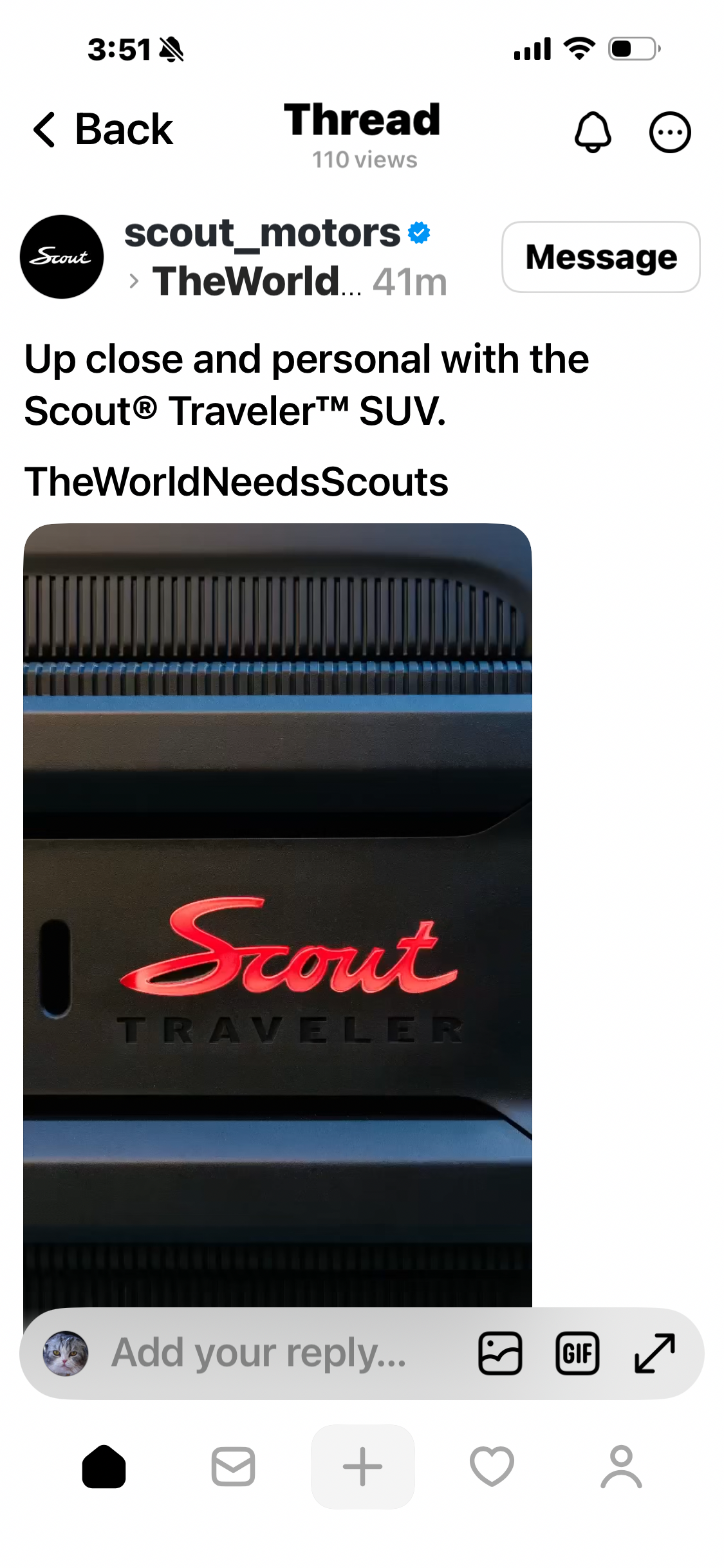Open the messages inbox tab
The height and width of the screenshot is (1568, 724).
click(x=233, y=1467)
